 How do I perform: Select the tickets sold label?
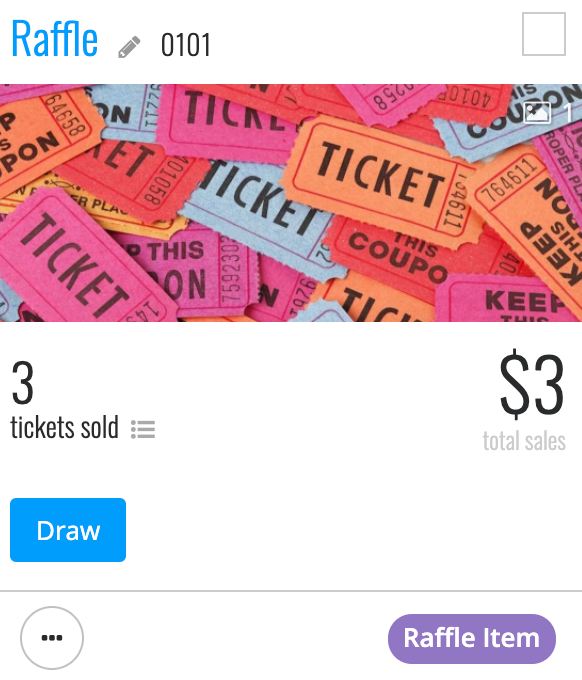click(x=64, y=428)
